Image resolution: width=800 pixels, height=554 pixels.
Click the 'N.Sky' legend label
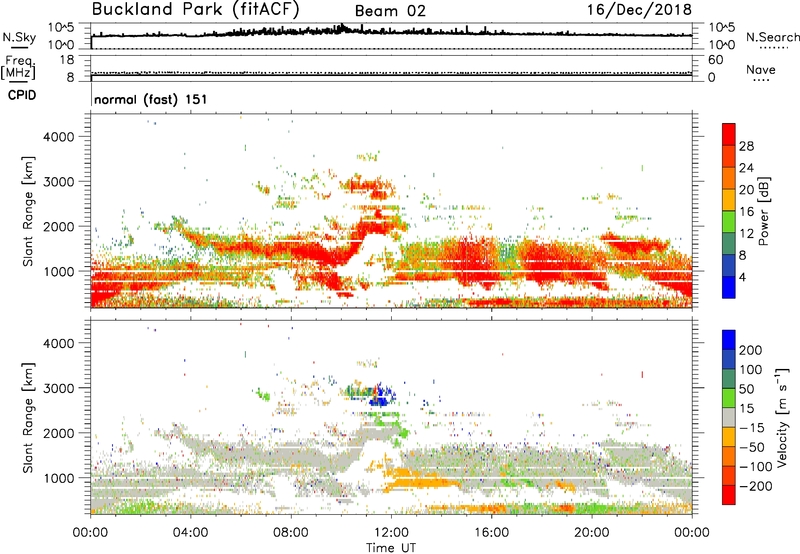(x=19, y=37)
